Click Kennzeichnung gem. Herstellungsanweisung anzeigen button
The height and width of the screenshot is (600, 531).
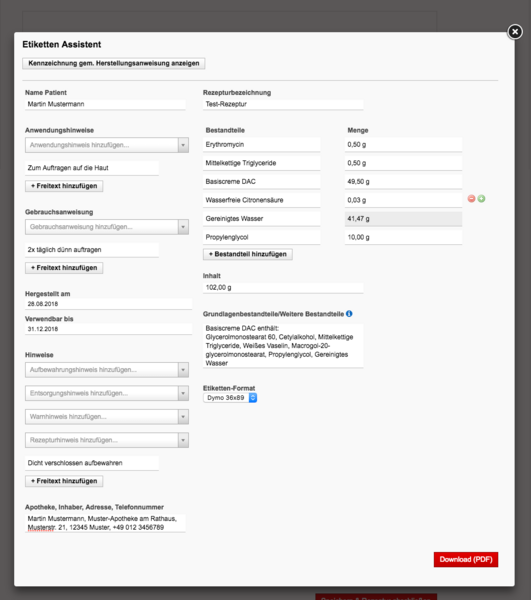pyautogui.click(x=114, y=63)
